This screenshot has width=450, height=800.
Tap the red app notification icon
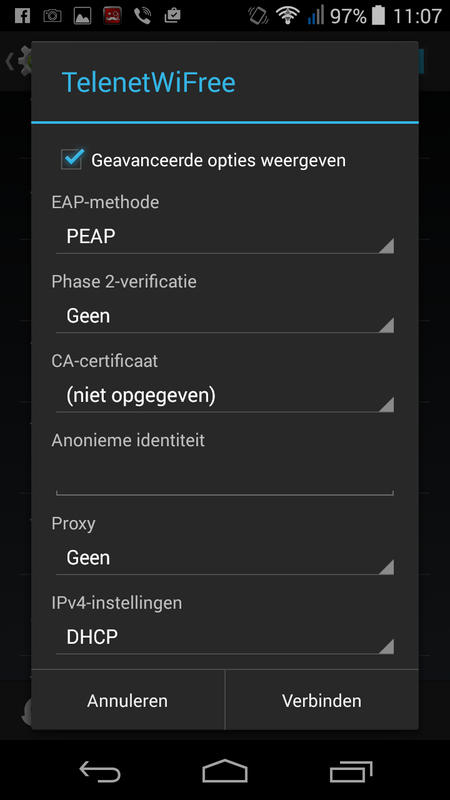coord(112,16)
